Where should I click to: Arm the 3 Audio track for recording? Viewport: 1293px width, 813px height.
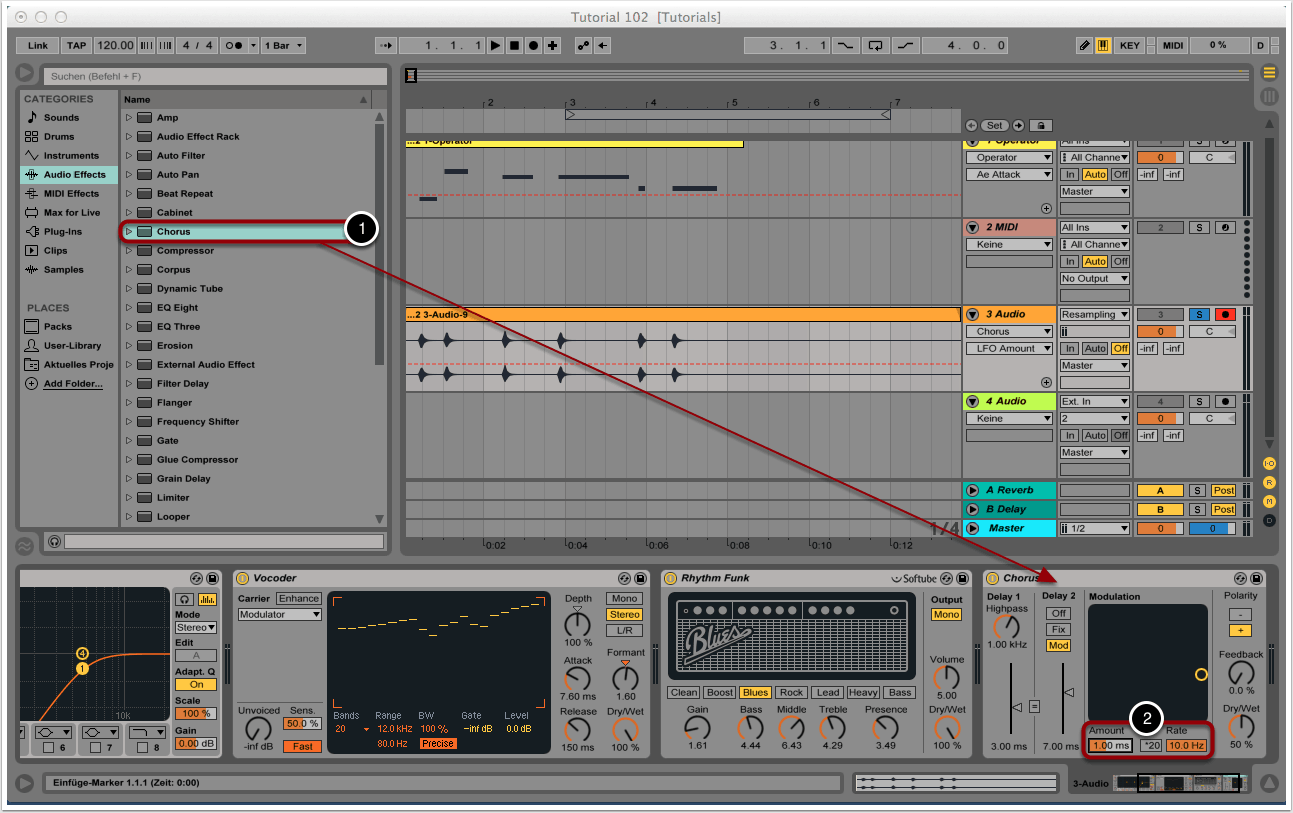[1224, 315]
